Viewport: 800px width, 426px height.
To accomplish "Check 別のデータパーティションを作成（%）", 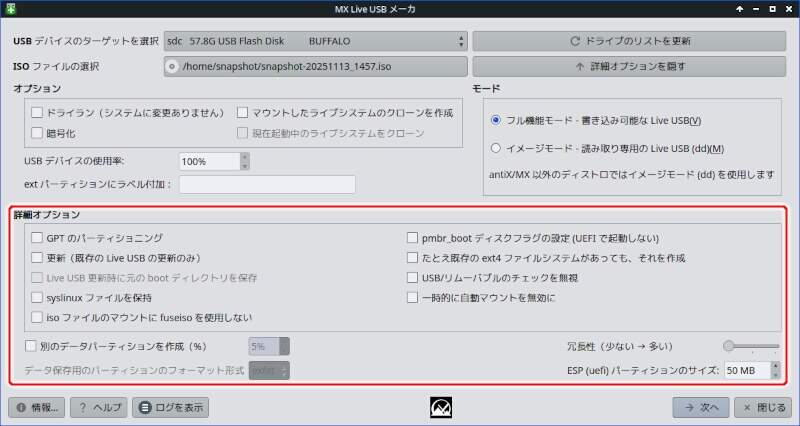I will (x=31, y=346).
